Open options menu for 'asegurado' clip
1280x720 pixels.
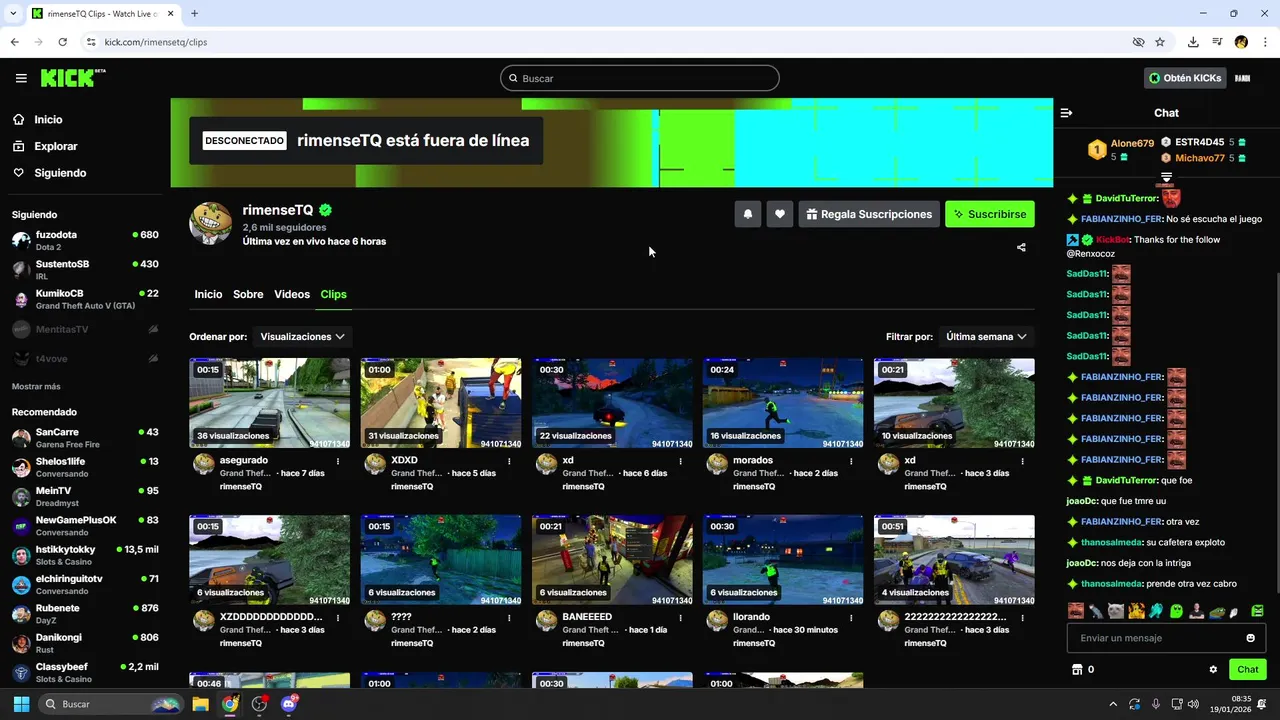(338, 461)
